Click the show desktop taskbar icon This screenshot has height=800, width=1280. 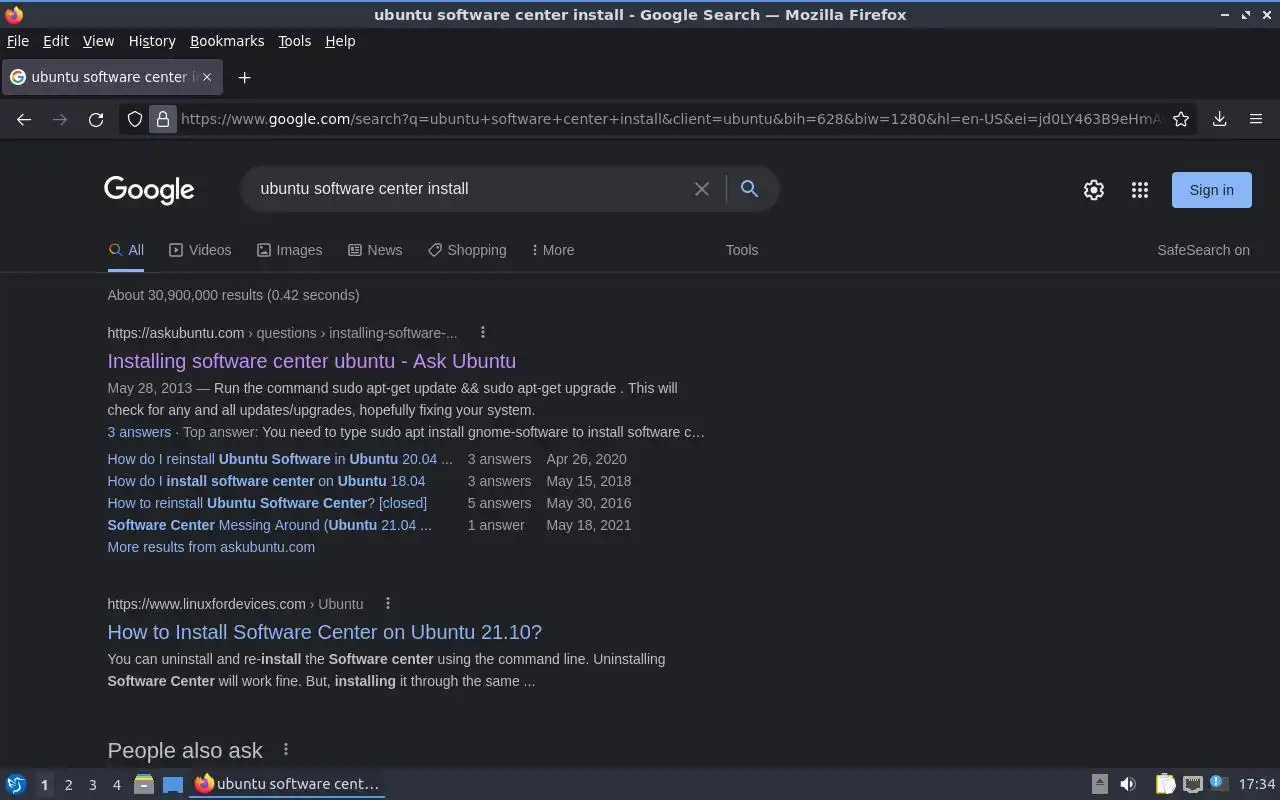pyautogui.click(x=173, y=785)
